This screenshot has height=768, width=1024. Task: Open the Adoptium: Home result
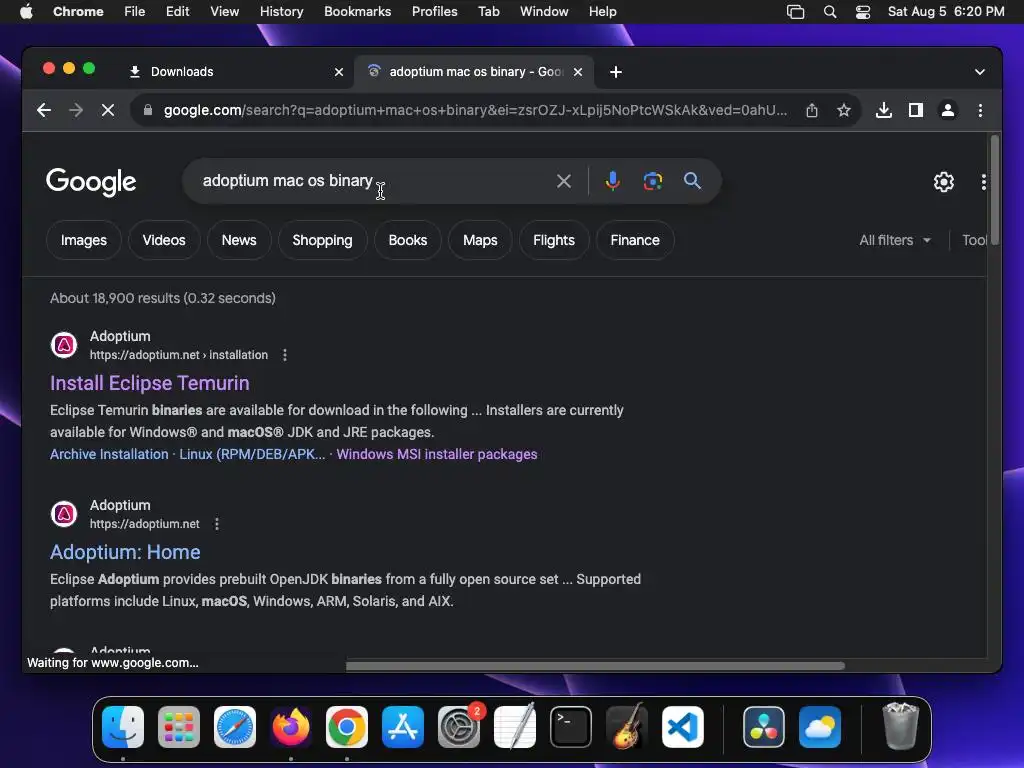click(x=125, y=552)
